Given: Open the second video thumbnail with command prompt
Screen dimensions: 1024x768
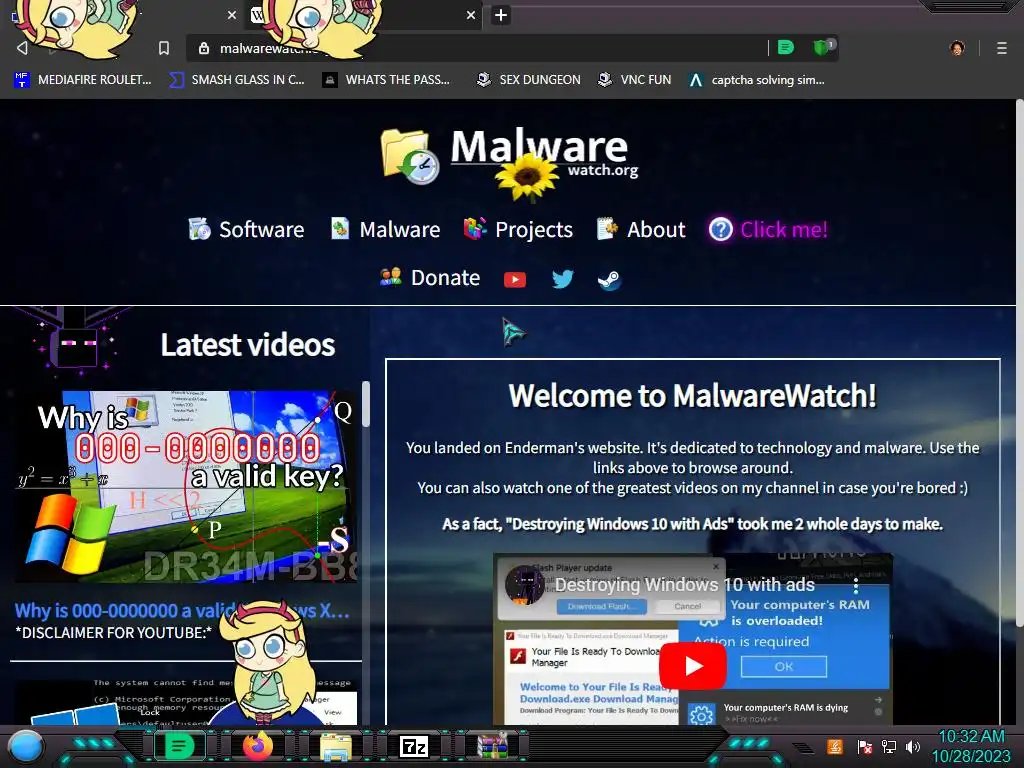Looking at the screenshot, I should [x=186, y=702].
